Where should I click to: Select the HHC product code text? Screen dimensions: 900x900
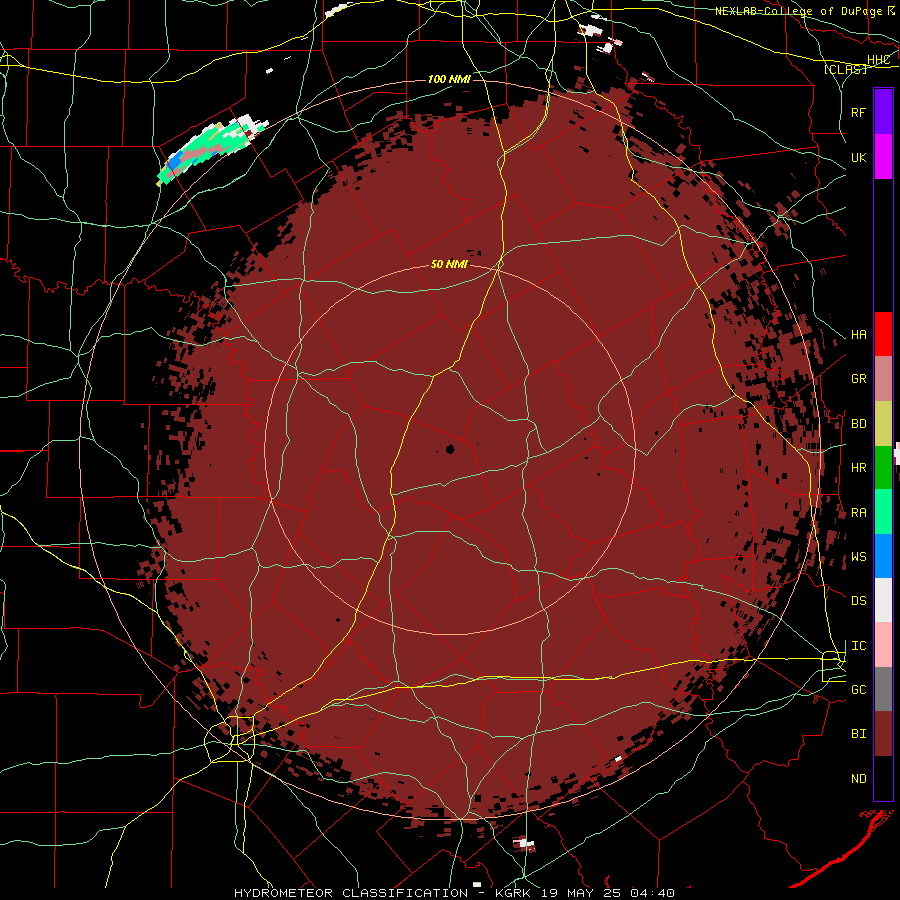[878, 60]
